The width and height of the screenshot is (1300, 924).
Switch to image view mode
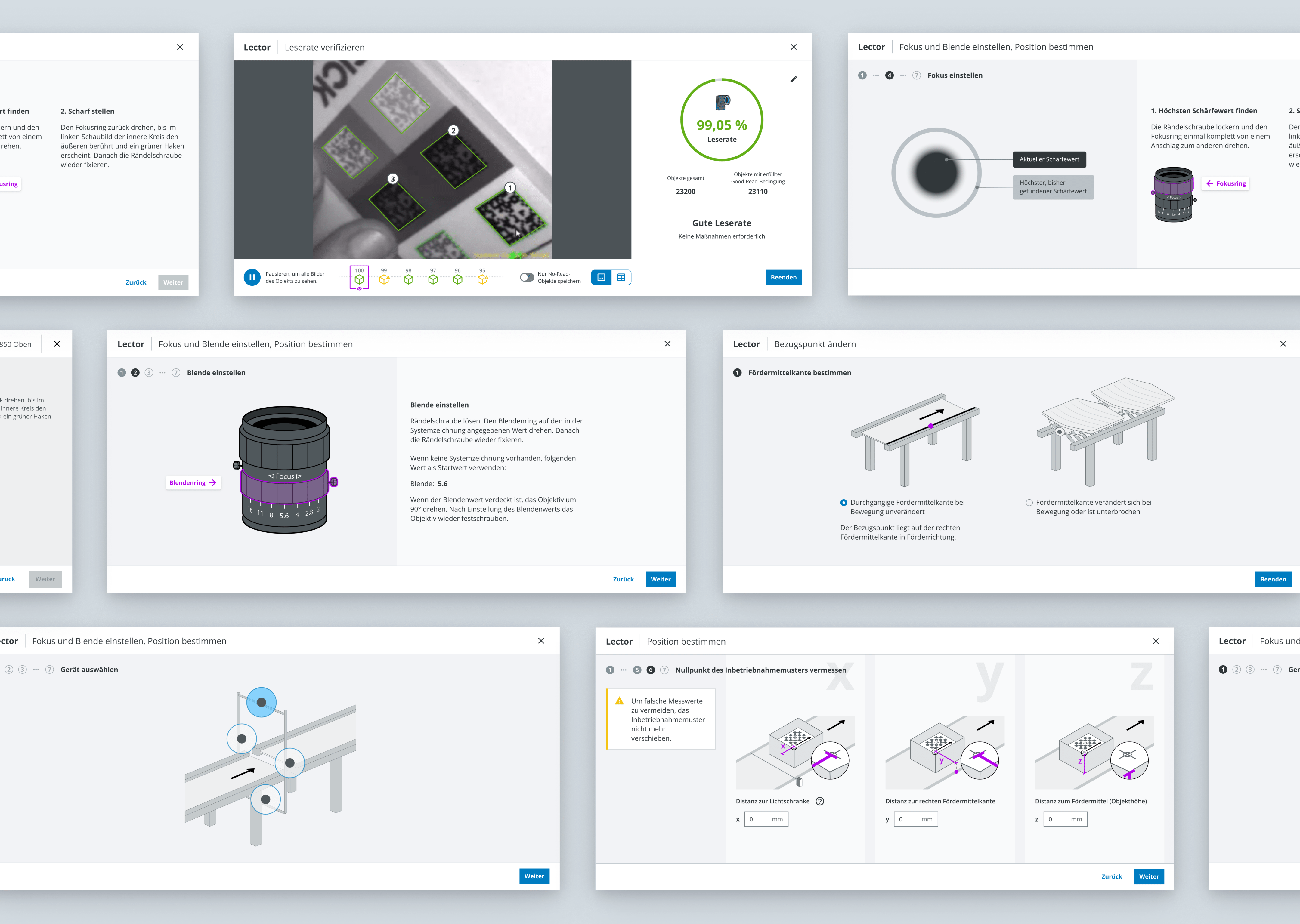(x=601, y=277)
